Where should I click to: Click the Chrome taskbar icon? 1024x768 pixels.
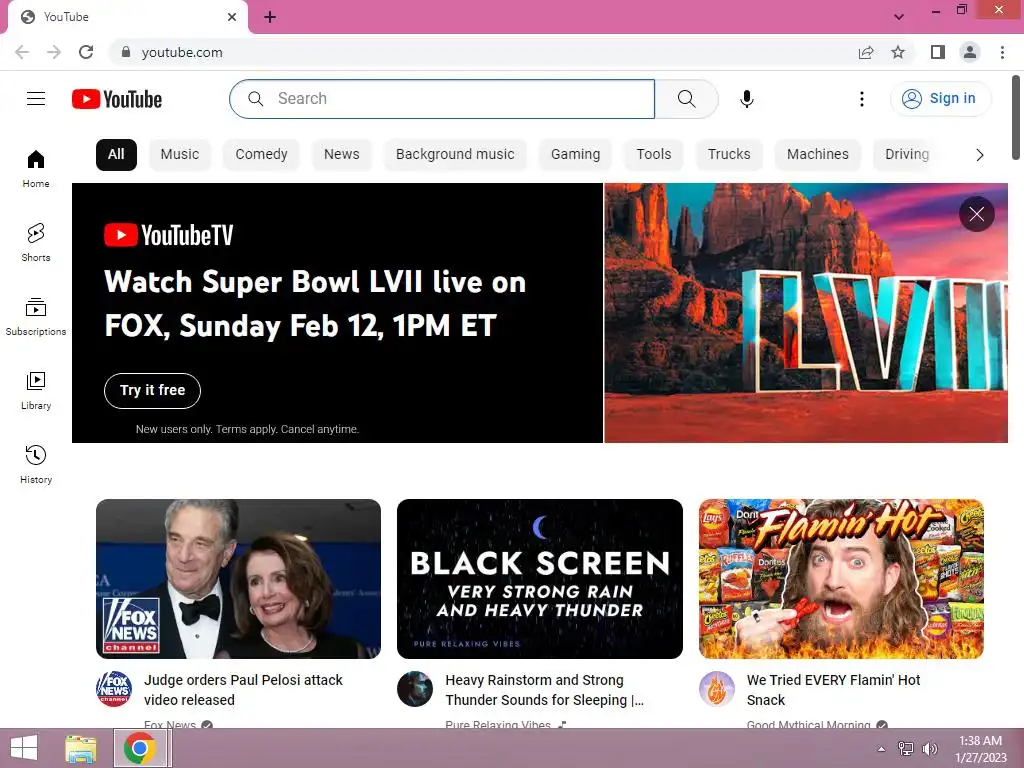pos(139,748)
